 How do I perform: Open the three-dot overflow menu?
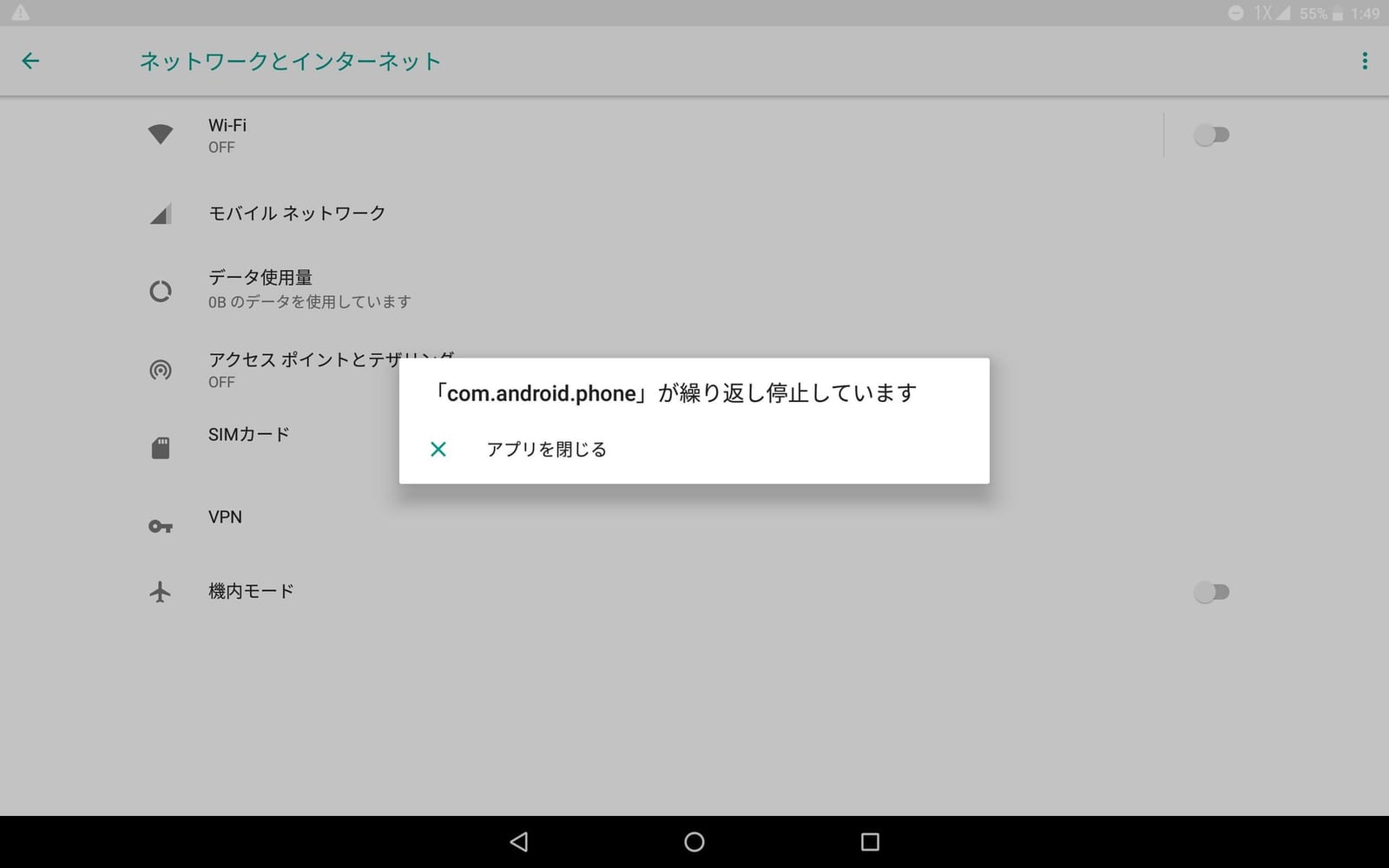click(1364, 61)
